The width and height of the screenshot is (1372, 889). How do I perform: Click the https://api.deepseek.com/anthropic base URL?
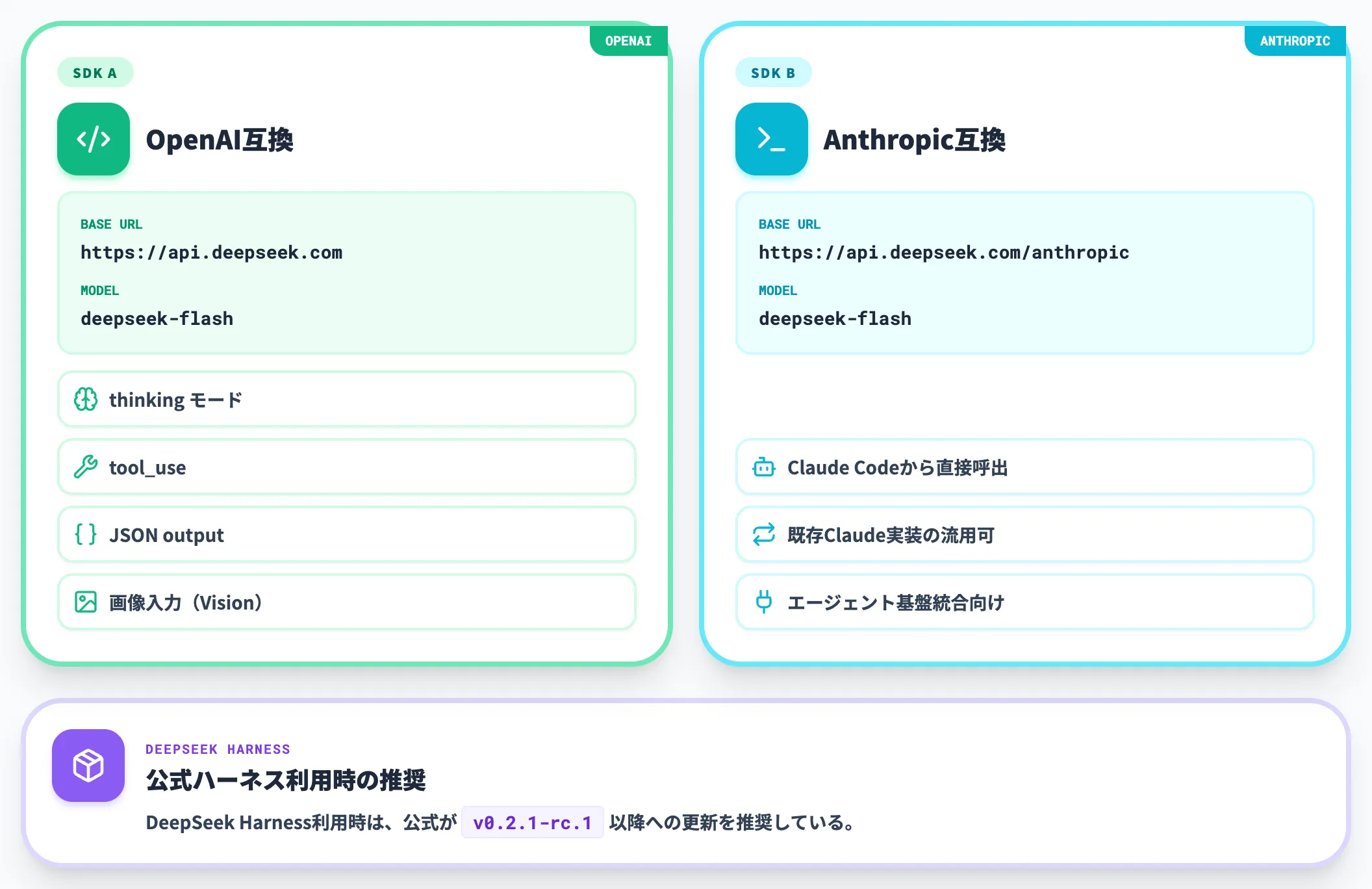tap(944, 252)
